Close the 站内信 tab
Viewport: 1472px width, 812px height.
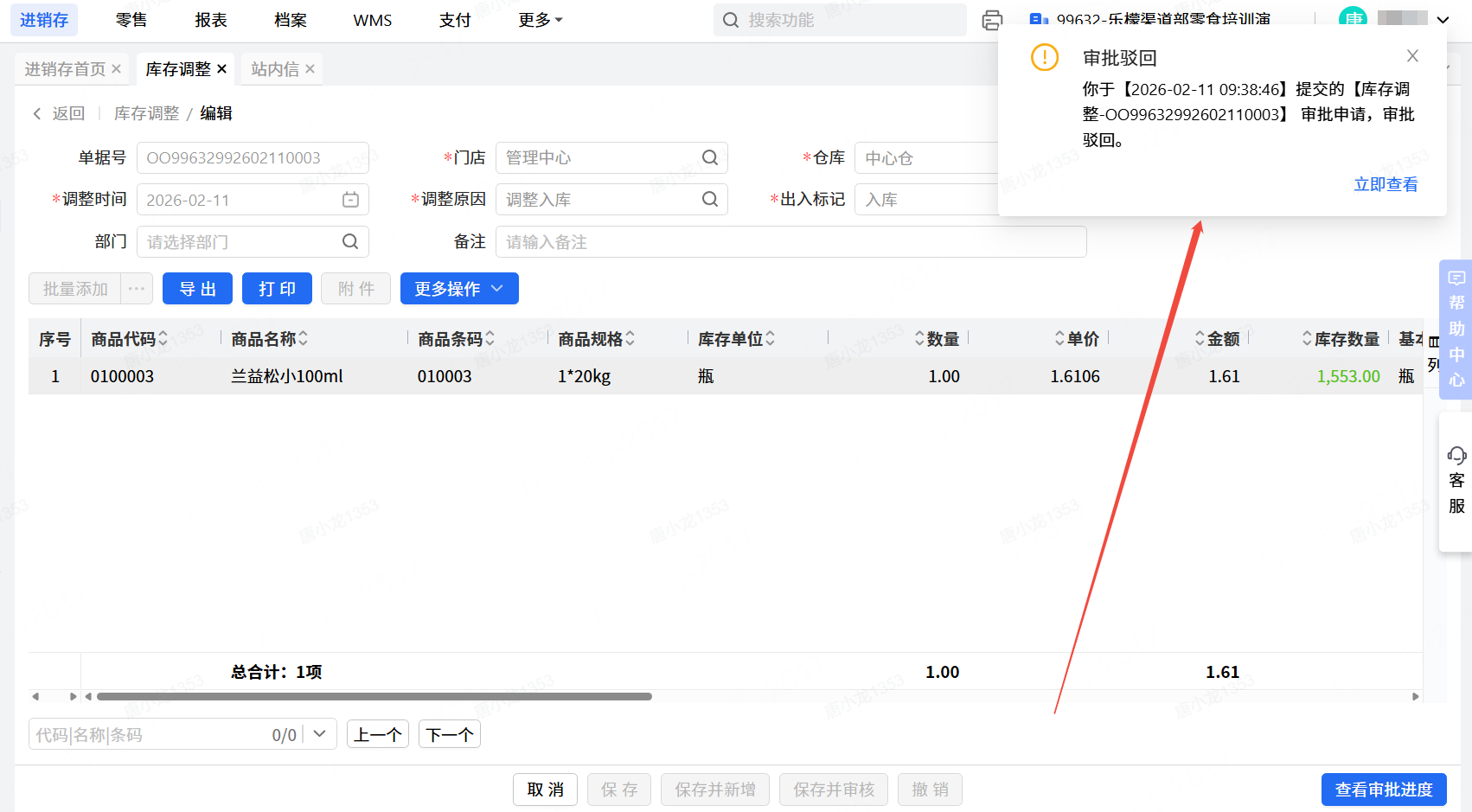(310, 69)
